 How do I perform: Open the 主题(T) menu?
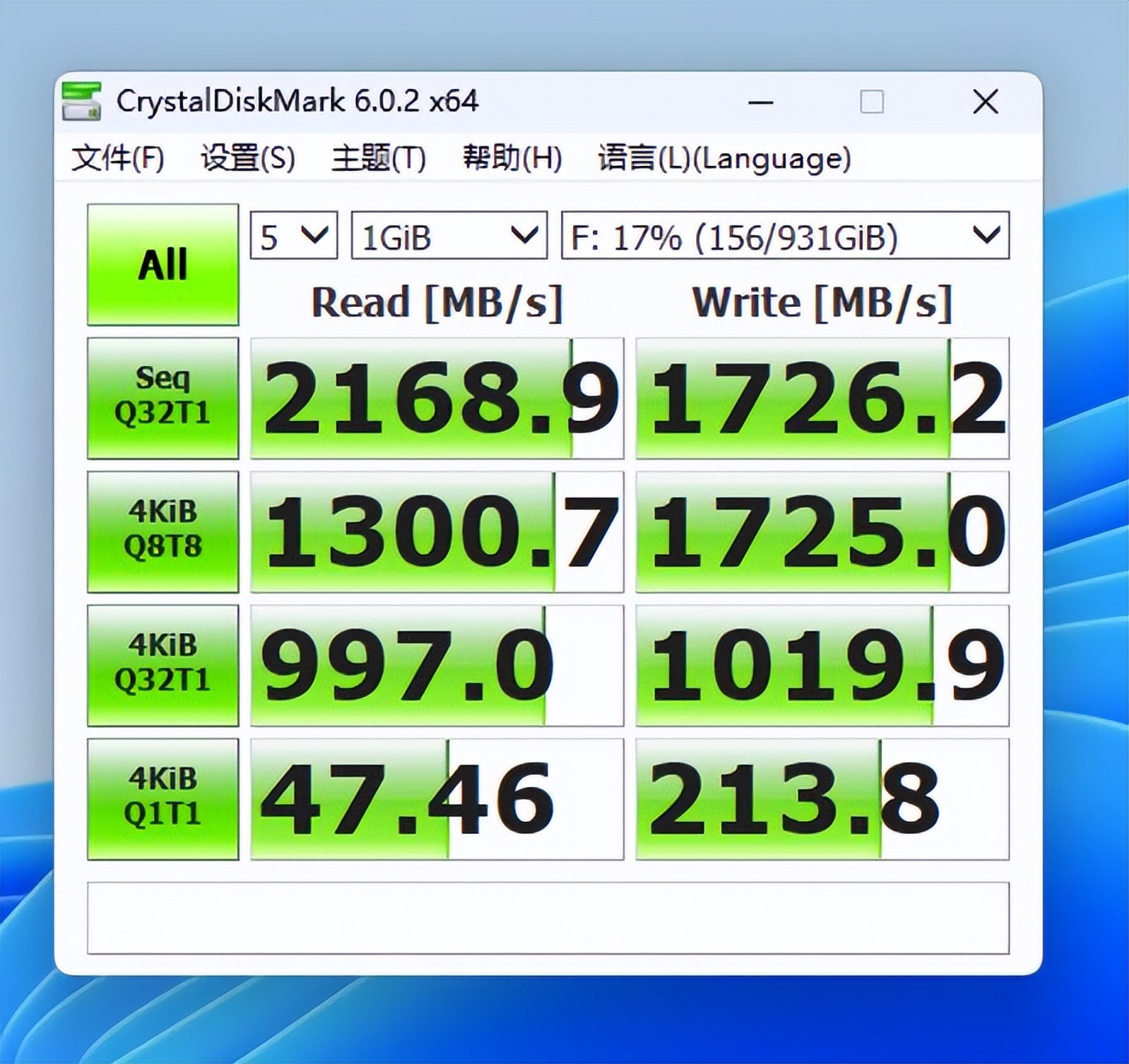[x=375, y=158]
